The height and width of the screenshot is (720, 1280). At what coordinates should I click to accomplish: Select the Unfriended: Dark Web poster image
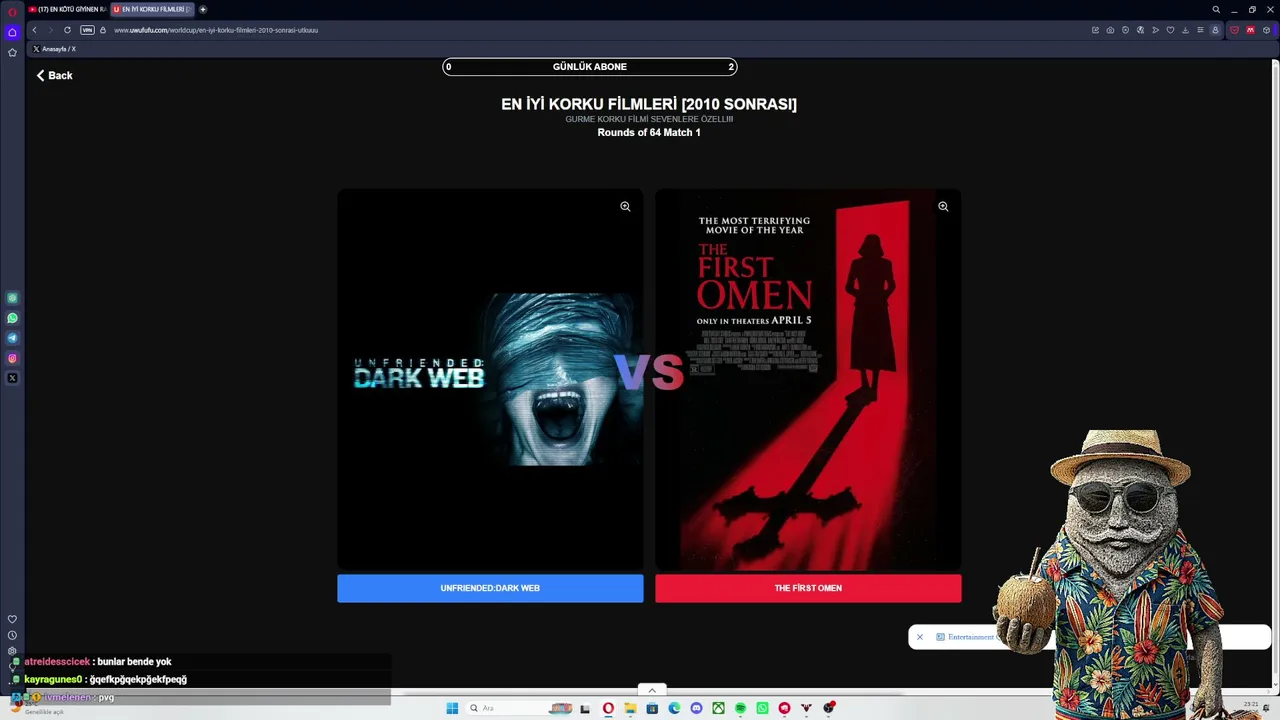(x=490, y=379)
